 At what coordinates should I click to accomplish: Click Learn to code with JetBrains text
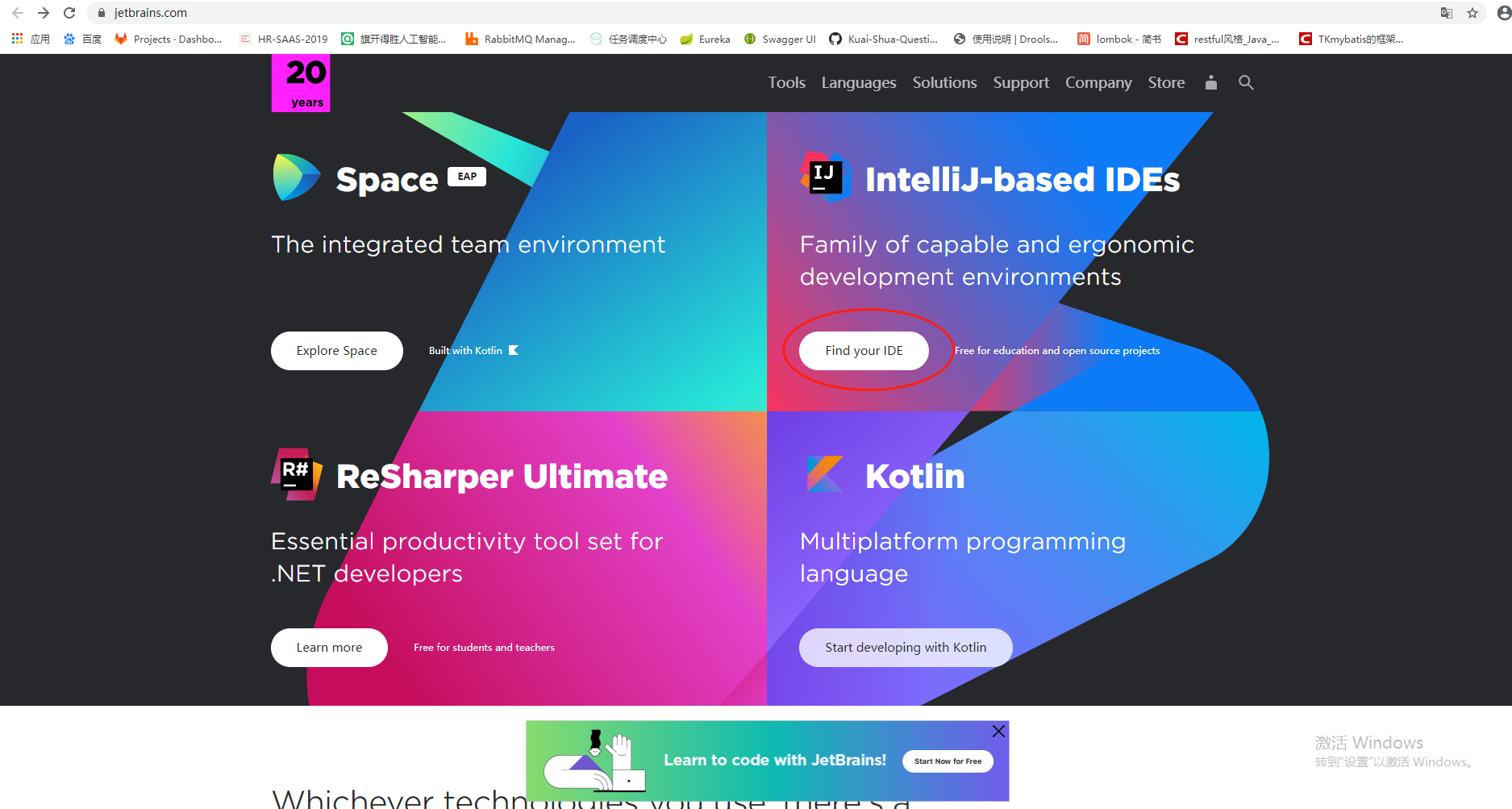[775, 760]
